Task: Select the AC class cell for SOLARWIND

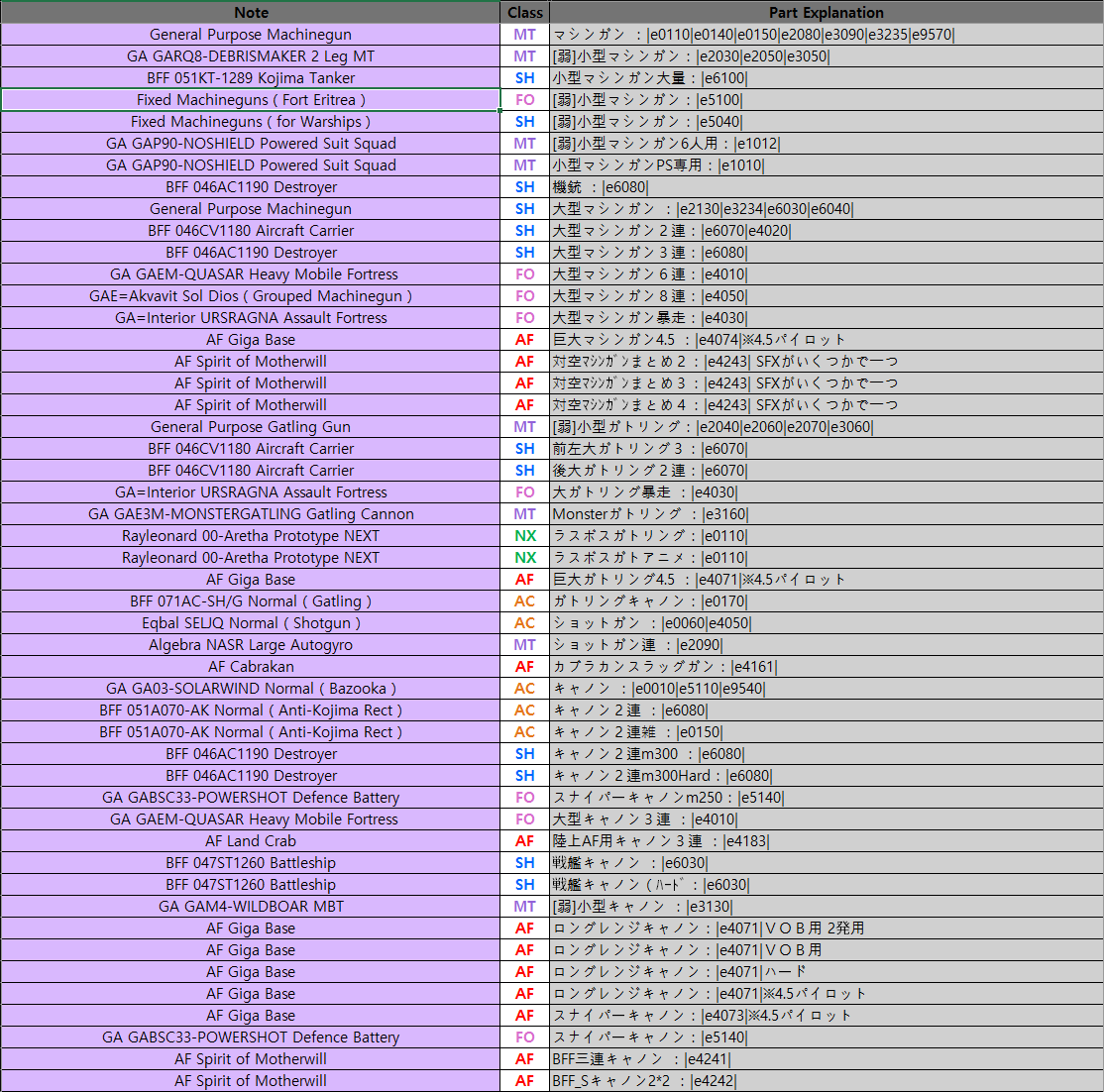Action: click(x=524, y=689)
